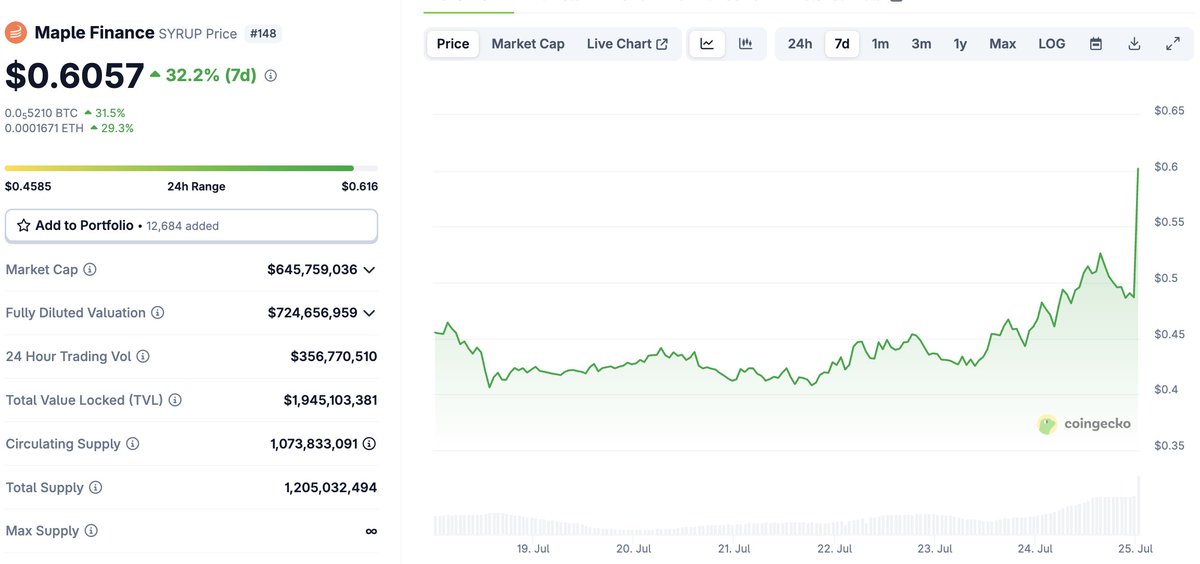Open the Total Value Locked info icon
The height and width of the screenshot is (564, 1200).
(x=175, y=400)
